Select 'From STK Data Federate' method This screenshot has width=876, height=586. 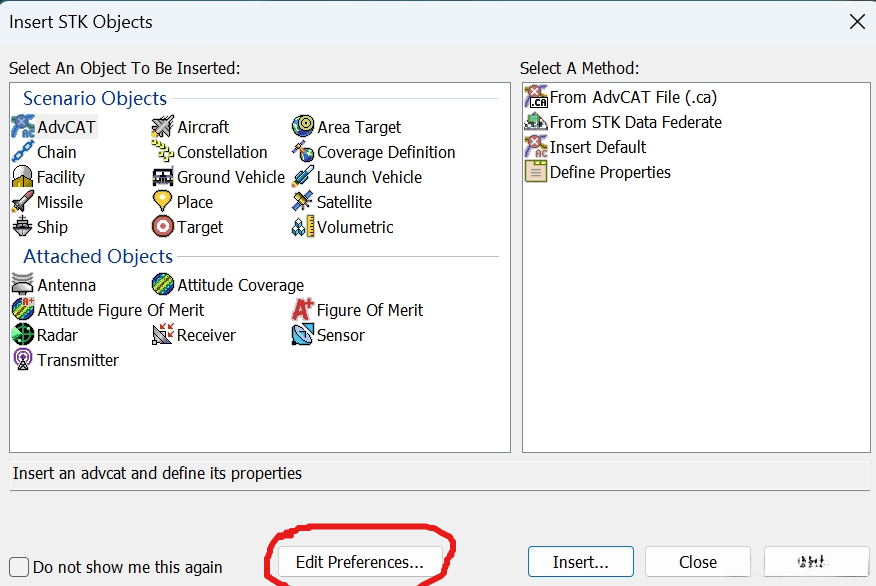(635, 122)
